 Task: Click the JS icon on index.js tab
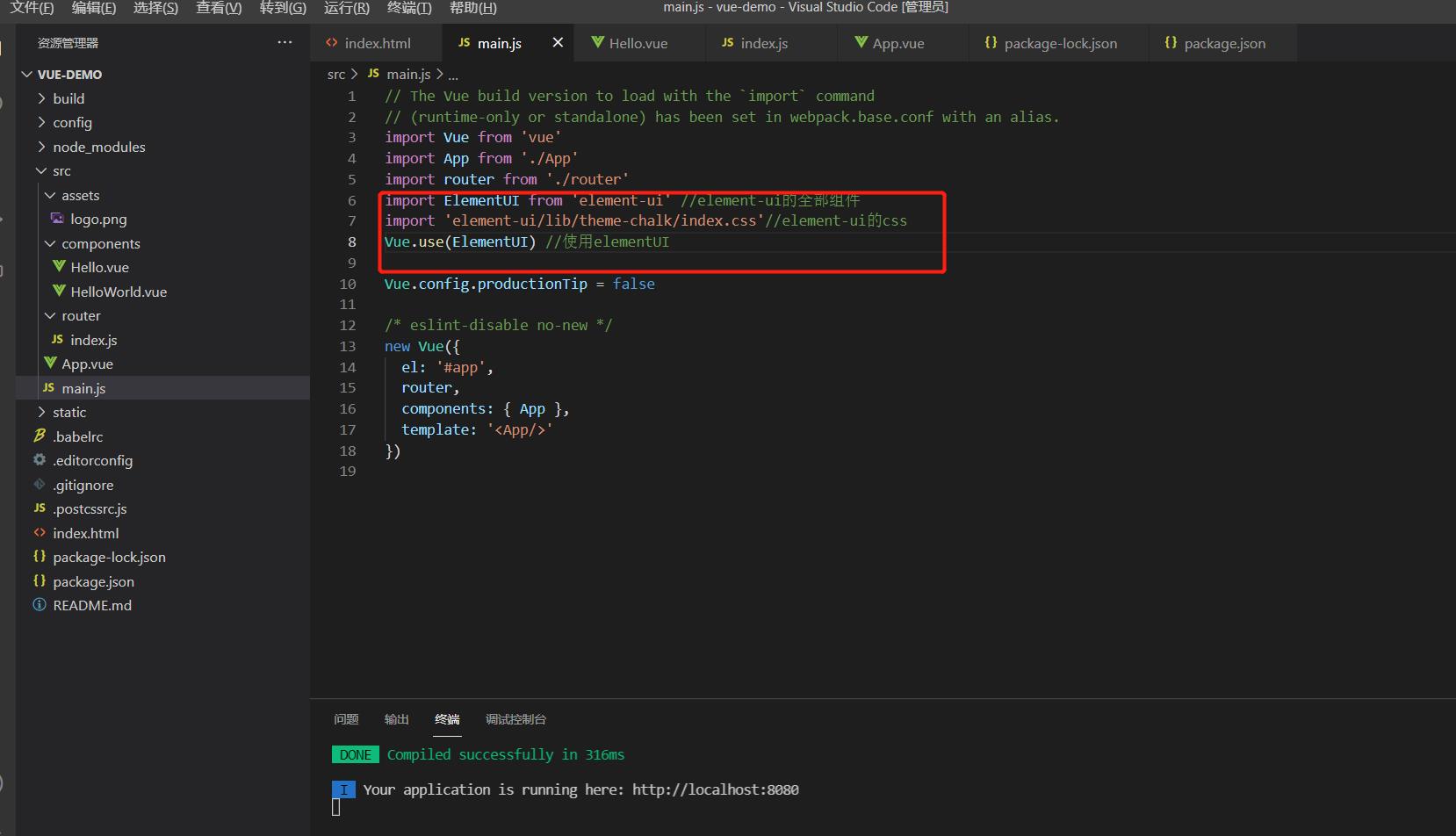click(x=727, y=42)
